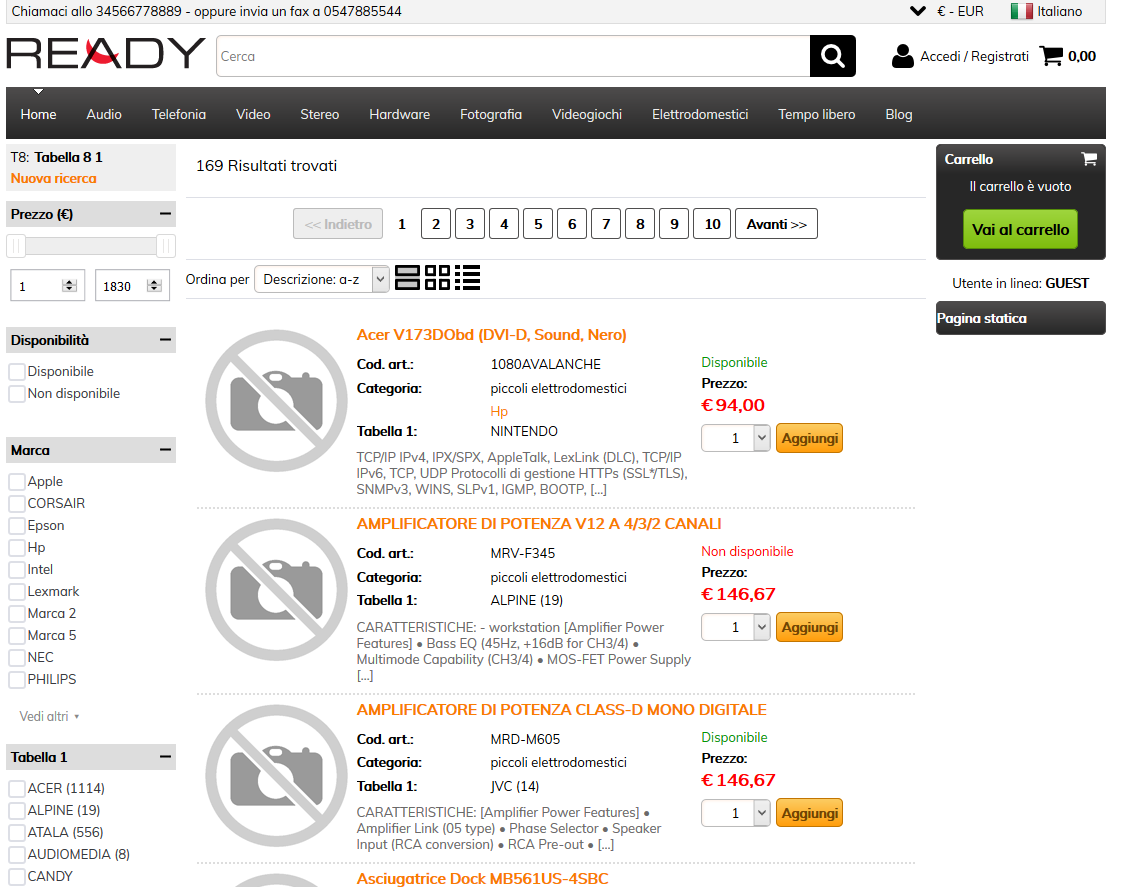Add MRV-F345 amplifier to cart
1137x887 pixels.
click(x=809, y=627)
